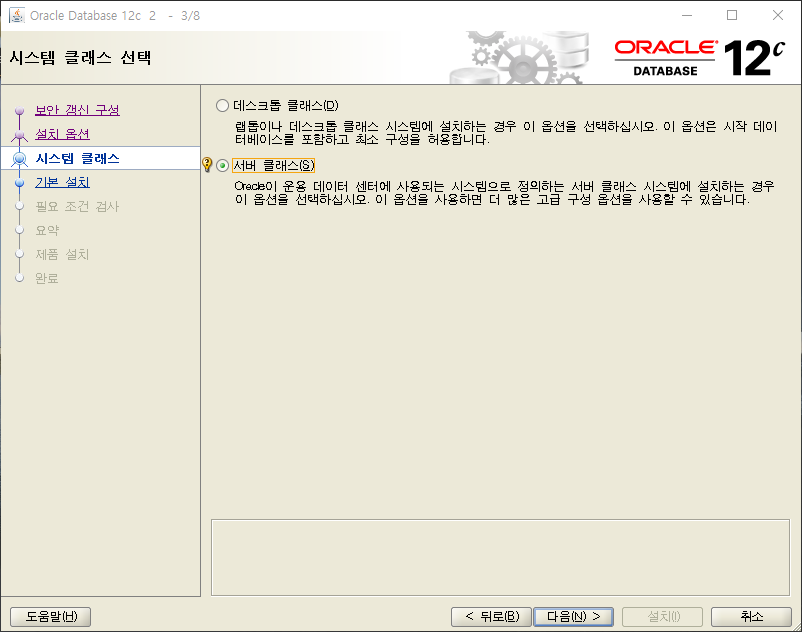Click the 취소 cancel button
The image size is (802, 632).
click(x=751, y=617)
